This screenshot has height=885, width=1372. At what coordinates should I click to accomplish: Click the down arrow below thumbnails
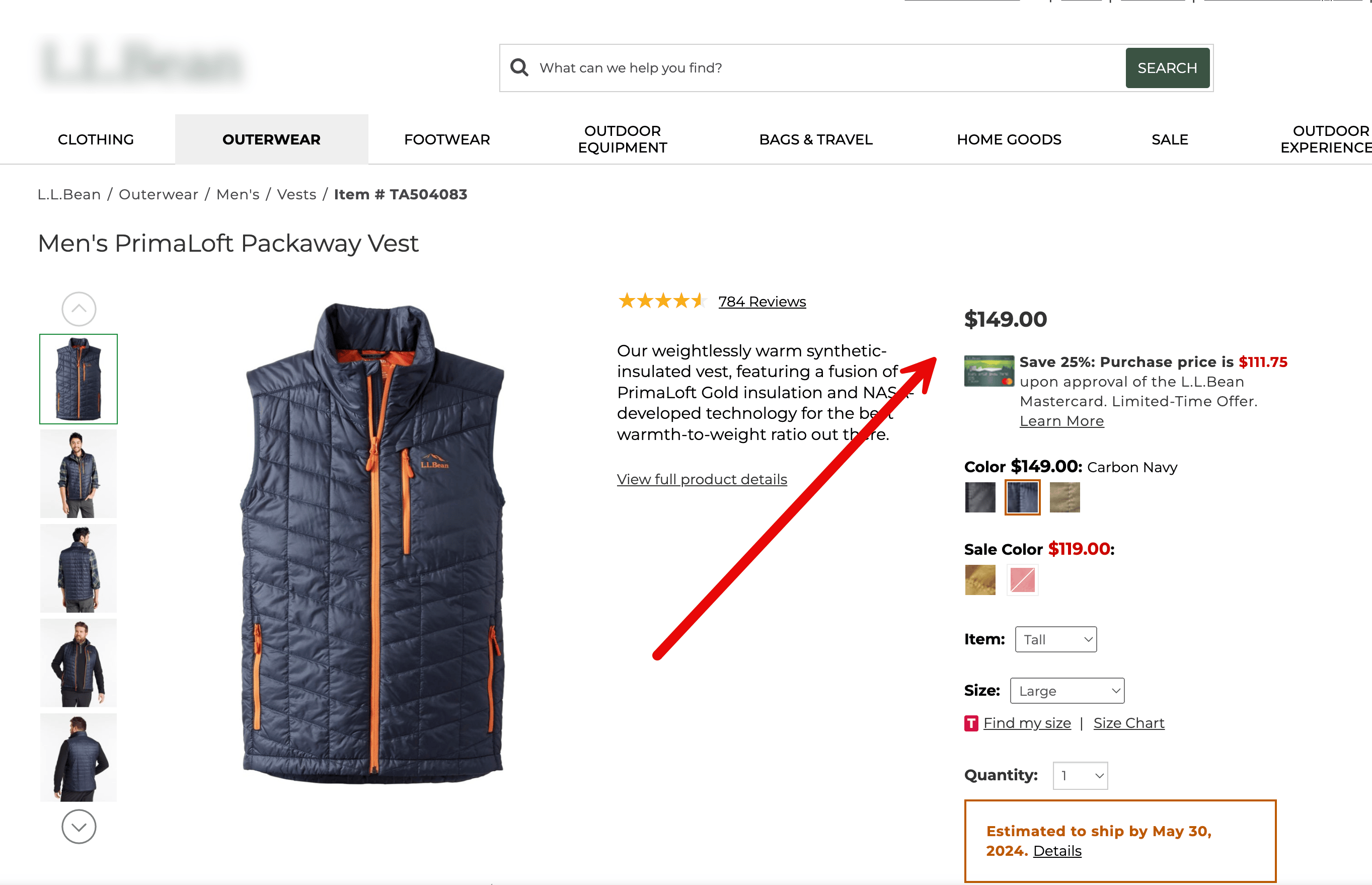tap(79, 827)
